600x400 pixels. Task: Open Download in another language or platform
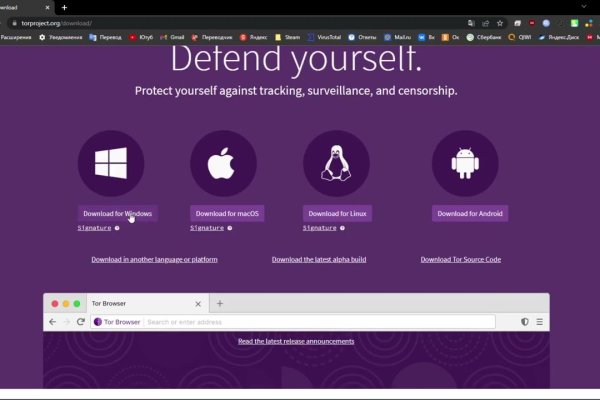(x=154, y=259)
